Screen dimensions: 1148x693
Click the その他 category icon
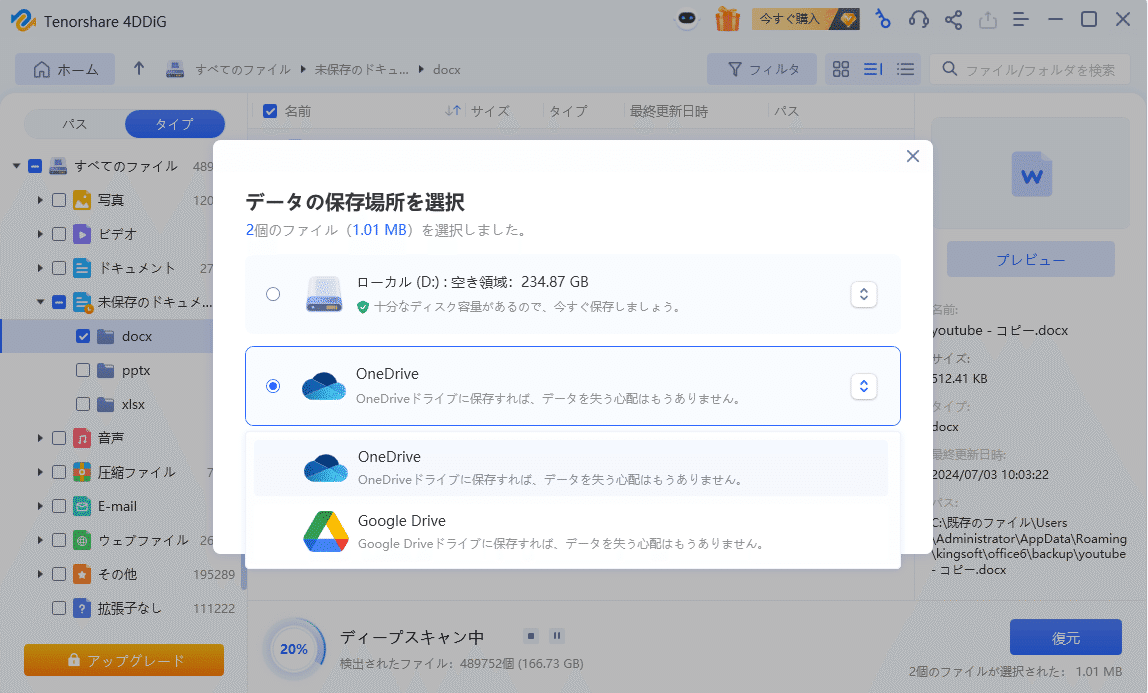82,574
